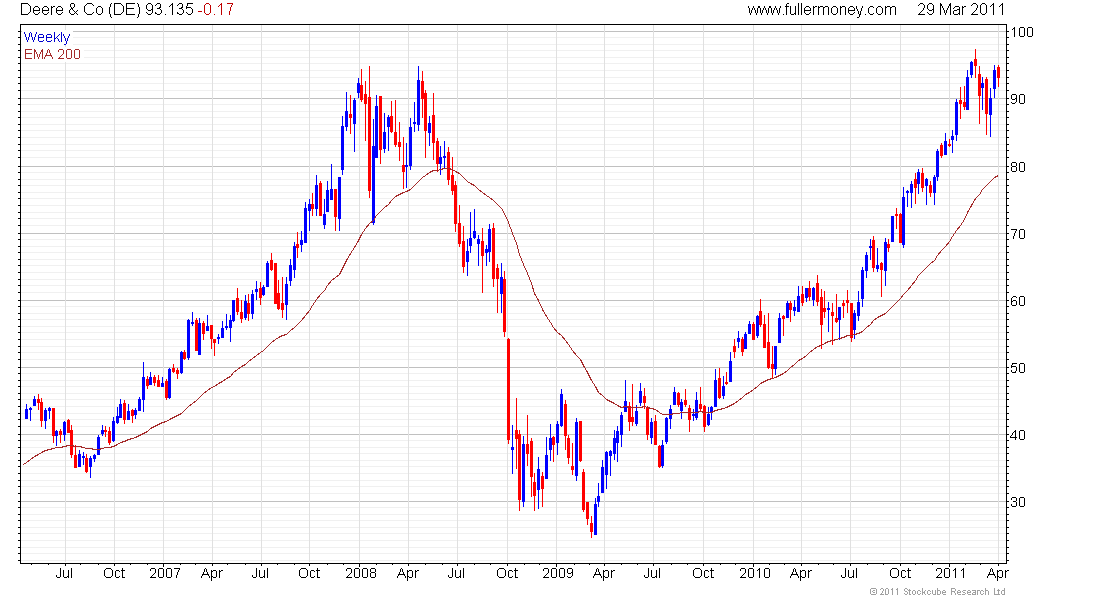Click the 100 price axis label
The height and width of the screenshot is (600, 1100).
tap(1022, 32)
